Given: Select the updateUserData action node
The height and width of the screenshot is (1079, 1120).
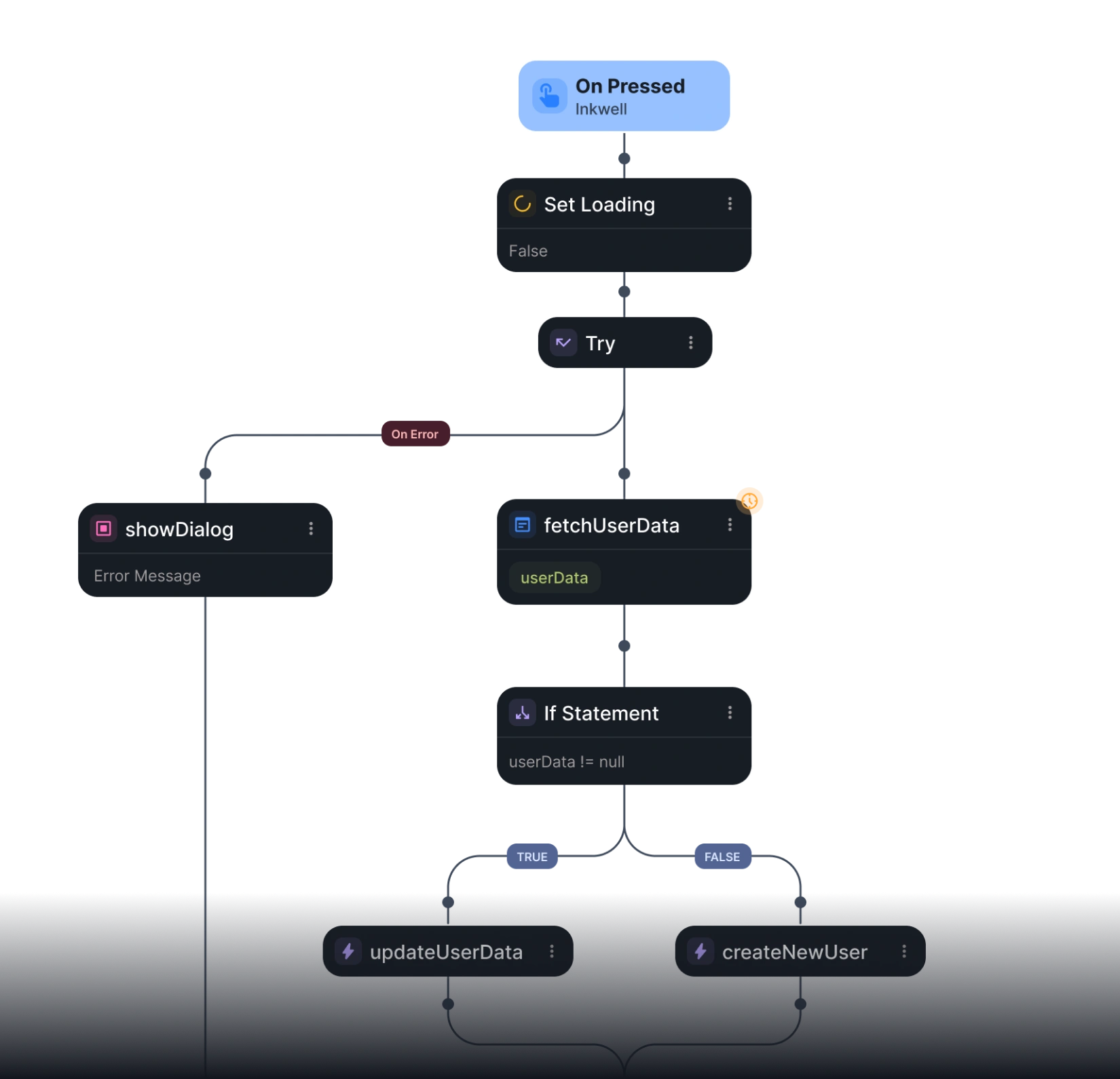Looking at the screenshot, I should [448, 951].
